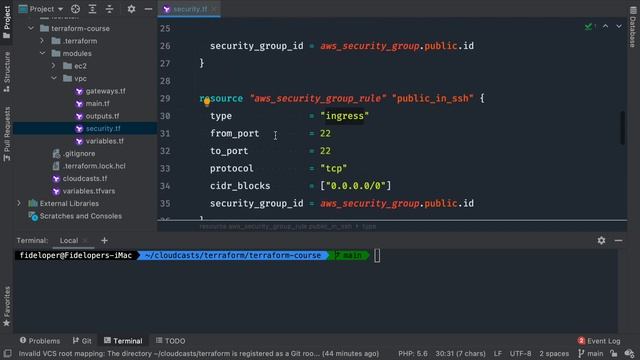Click the PHP: 5.6 language level
The width and height of the screenshot is (640, 360).
click(413, 353)
